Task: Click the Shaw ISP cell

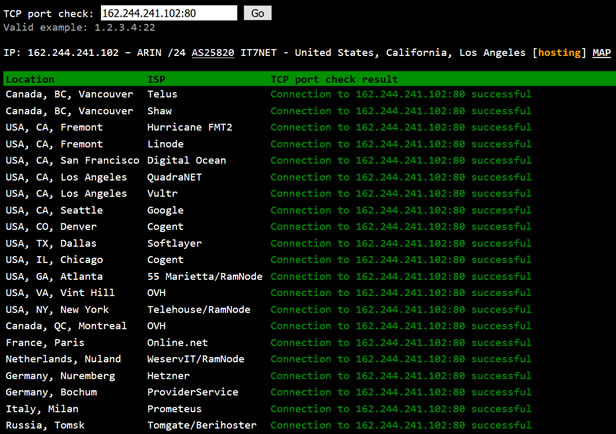Action: click(x=160, y=111)
